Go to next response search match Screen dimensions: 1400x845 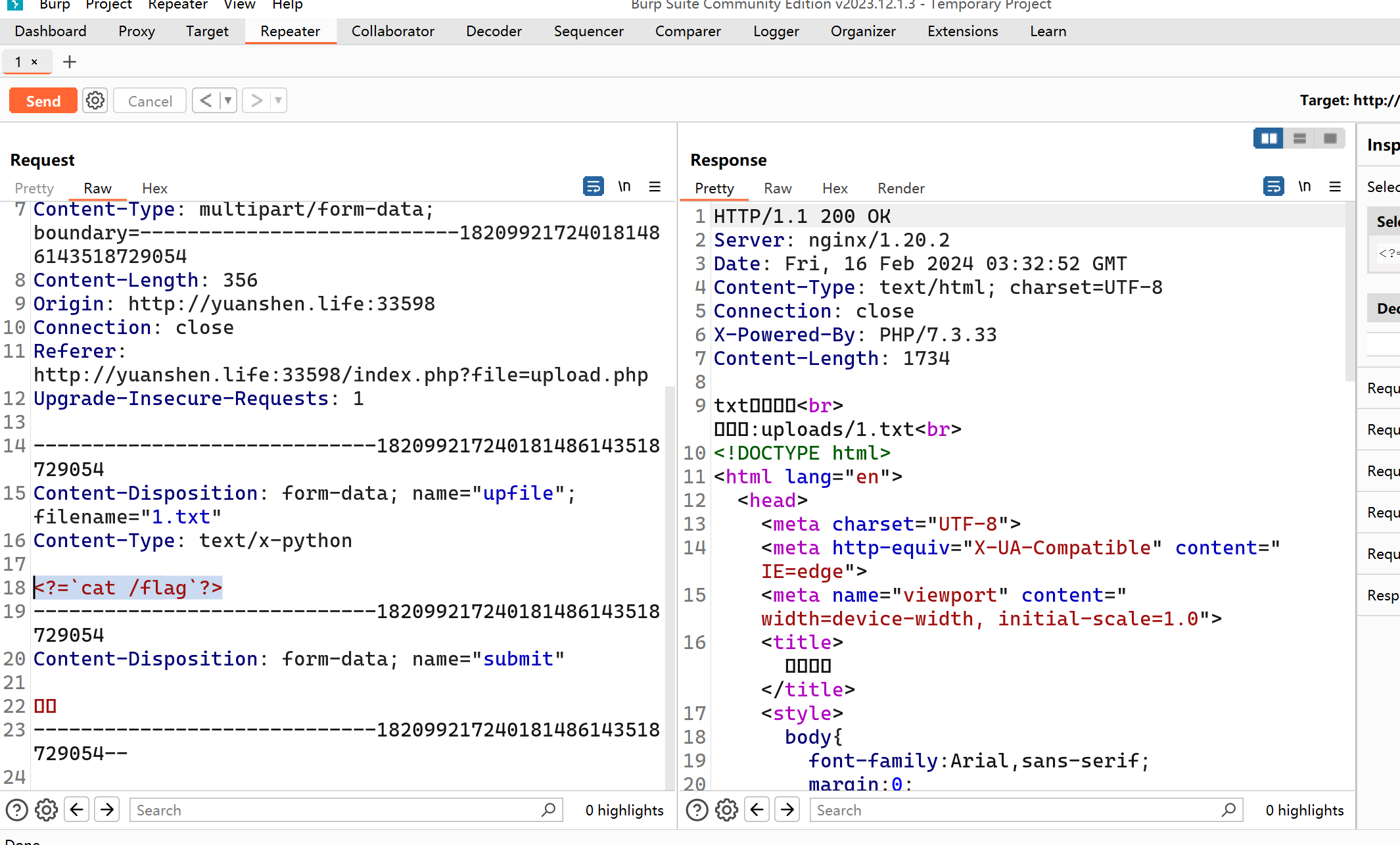(787, 809)
